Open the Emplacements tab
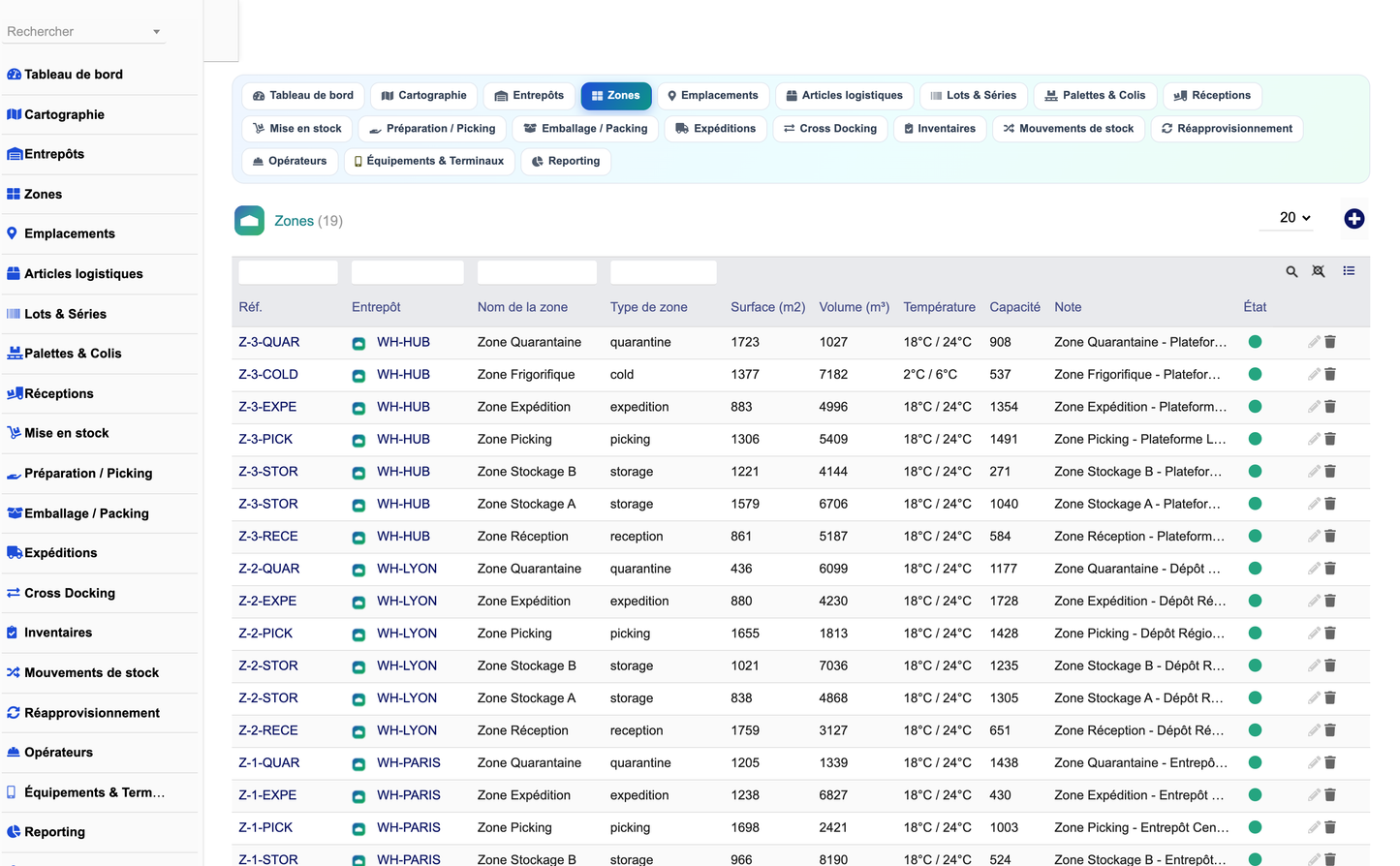 click(x=713, y=96)
